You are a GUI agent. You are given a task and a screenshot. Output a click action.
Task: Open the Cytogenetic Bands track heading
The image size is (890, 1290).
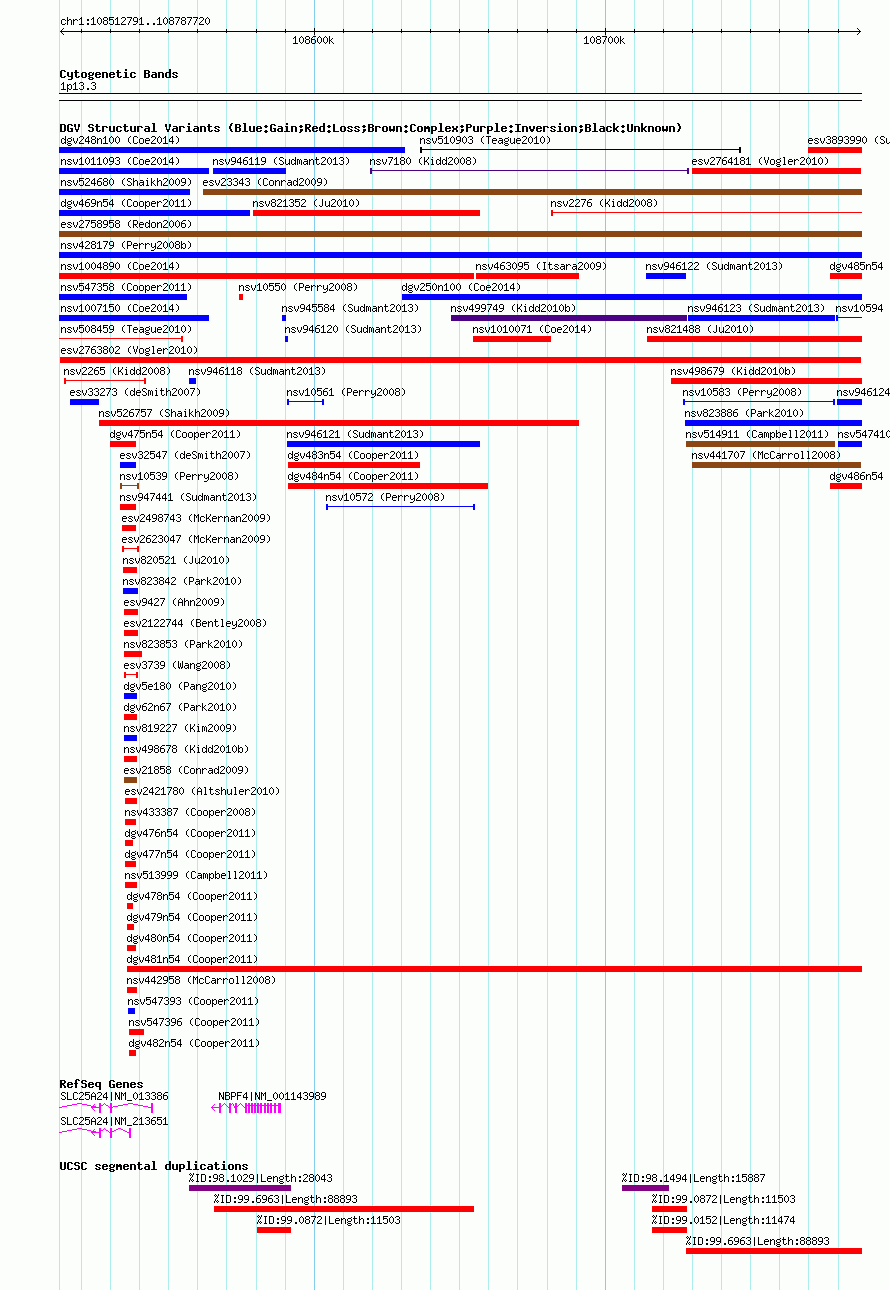(119, 74)
